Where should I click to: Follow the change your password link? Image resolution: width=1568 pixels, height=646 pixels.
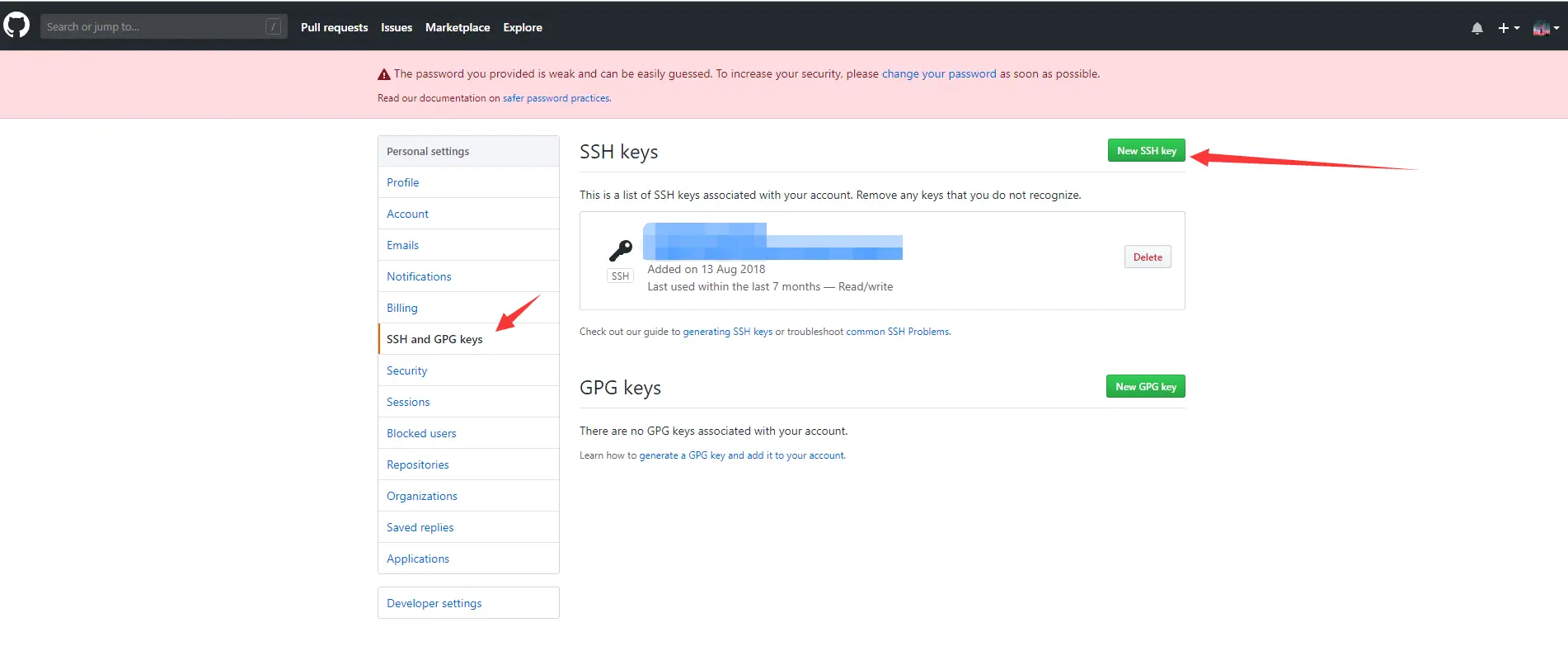(939, 73)
